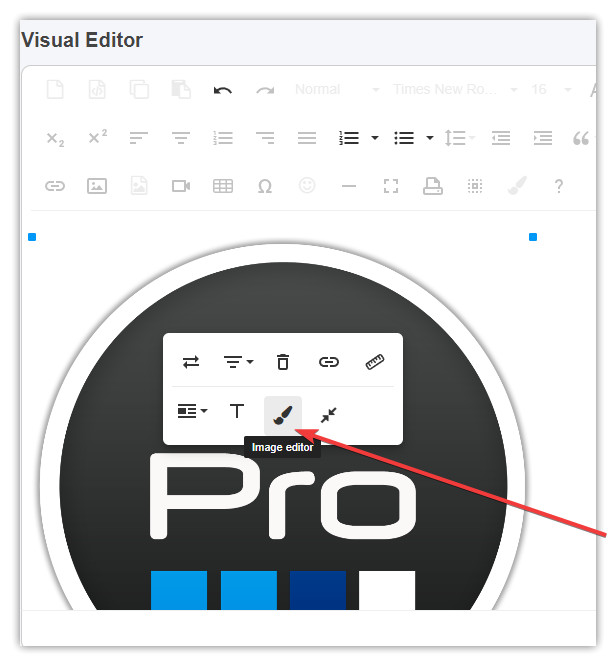
Task: Open the Normal paragraph format dropdown
Action: (x=337, y=90)
